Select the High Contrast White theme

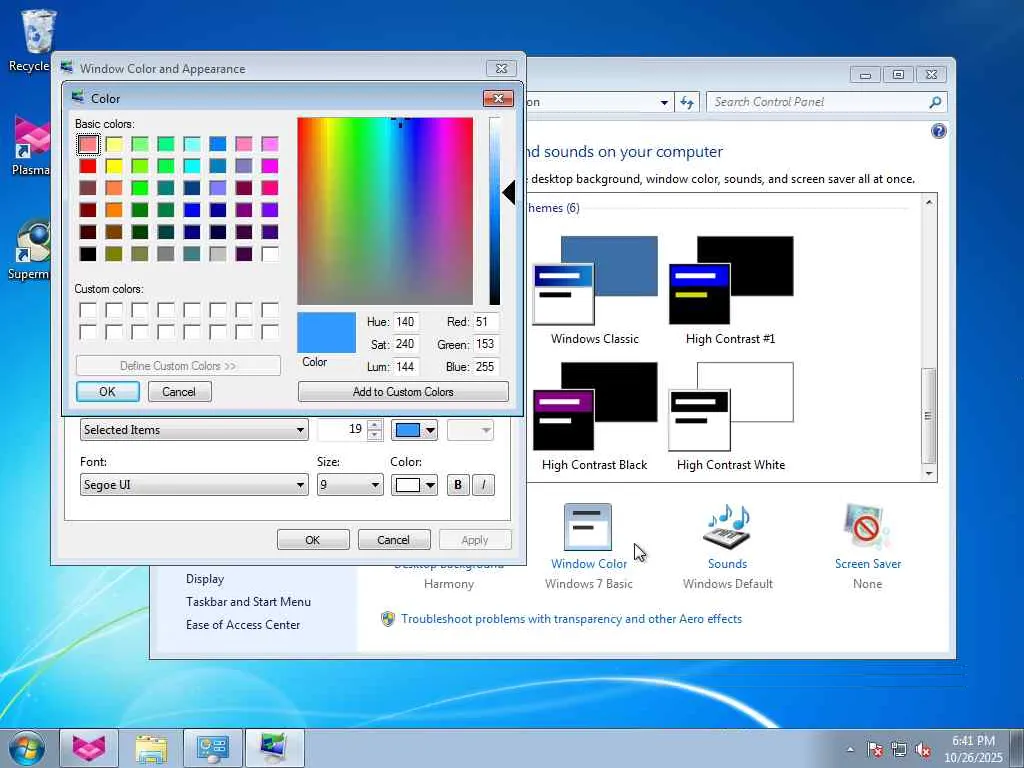pyautogui.click(x=731, y=417)
